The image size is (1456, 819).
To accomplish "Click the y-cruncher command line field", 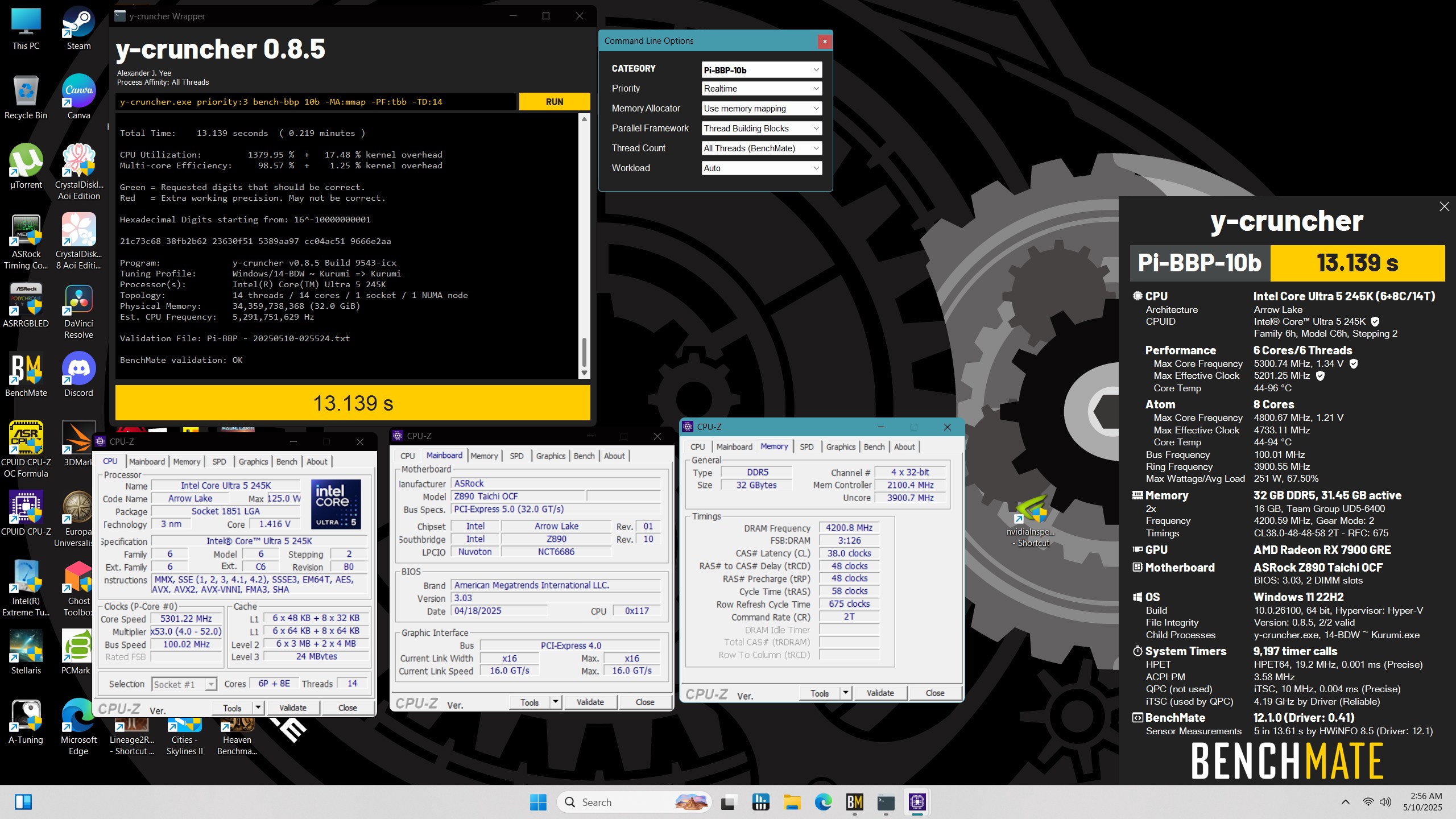I will (x=316, y=102).
